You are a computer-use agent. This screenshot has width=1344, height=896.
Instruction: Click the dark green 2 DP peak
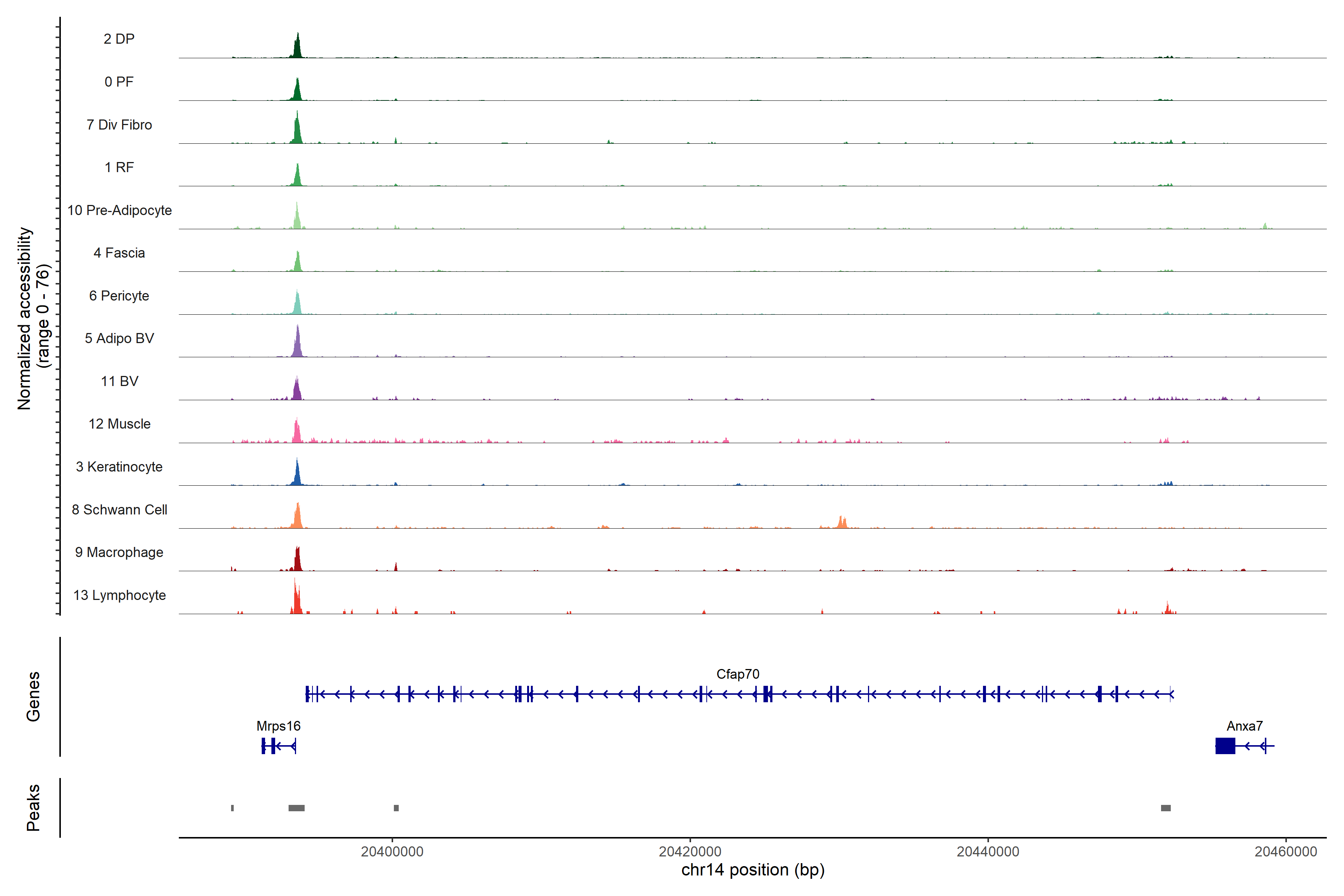pos(297,49)
